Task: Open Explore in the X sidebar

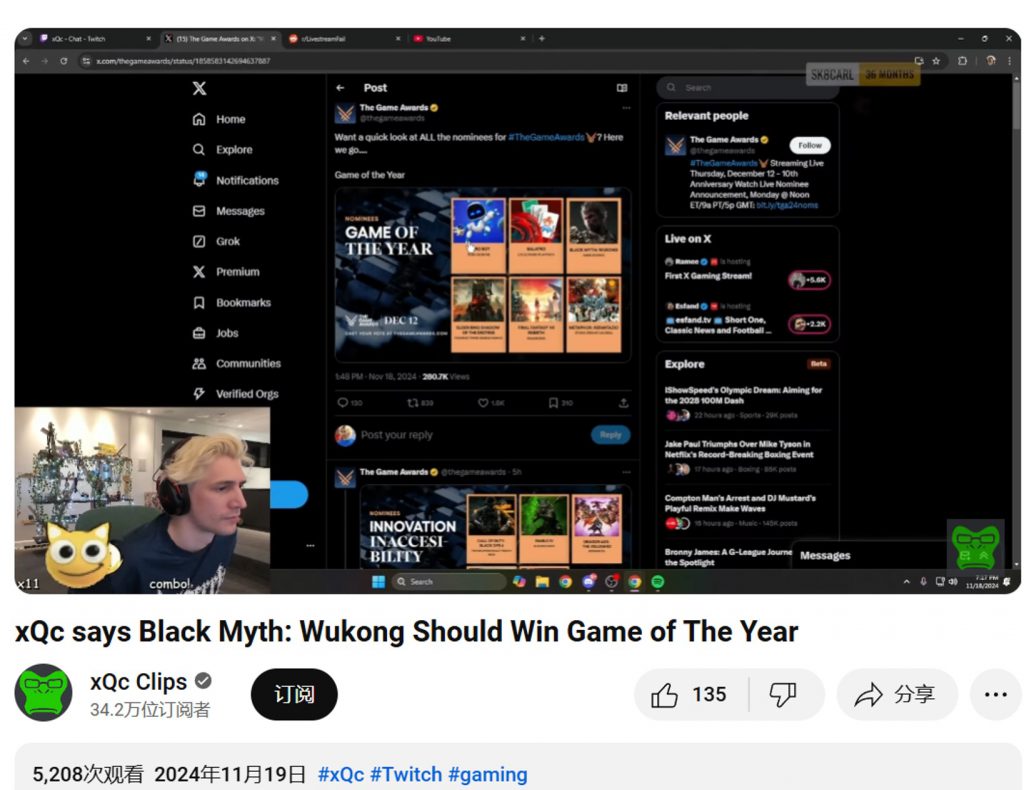Action: [x=222, y=150]
